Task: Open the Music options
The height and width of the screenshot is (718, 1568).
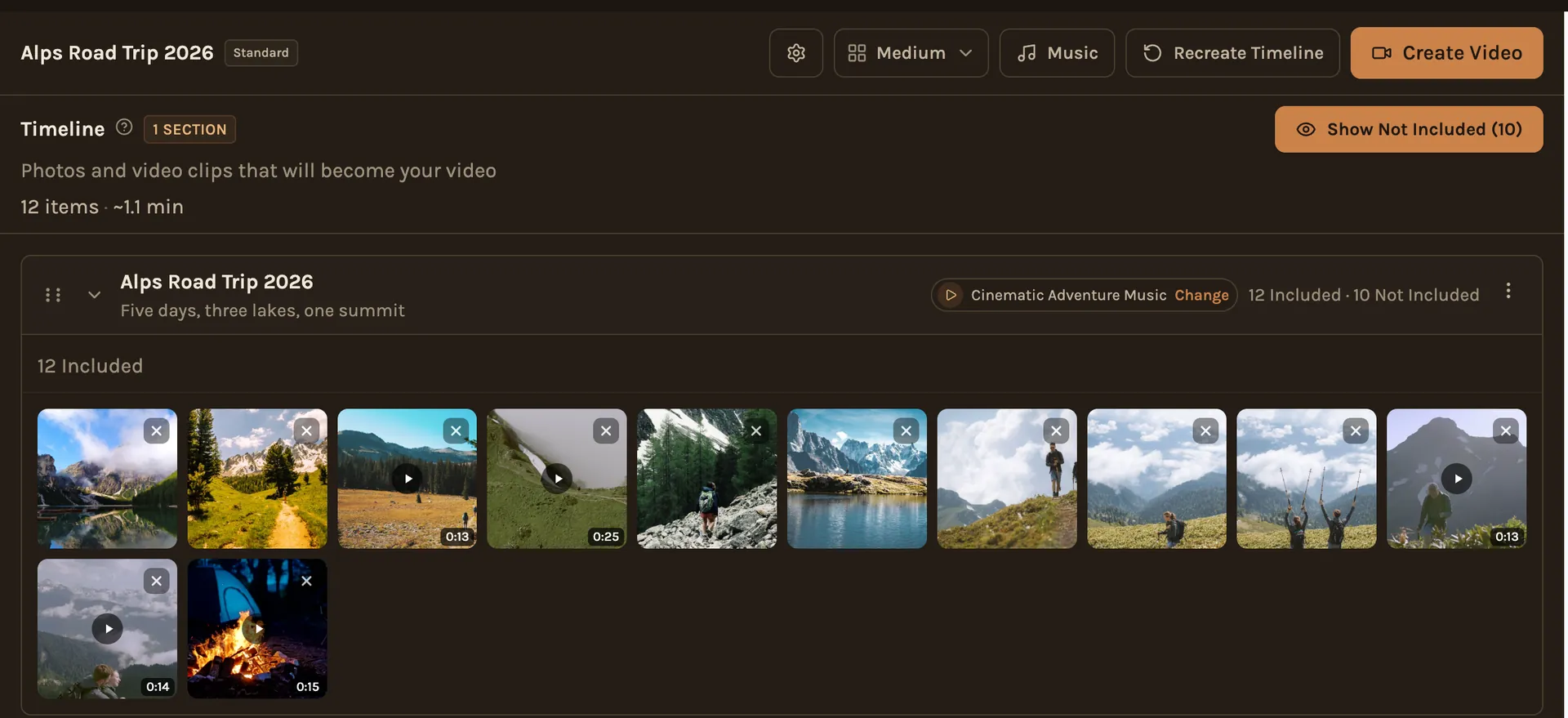Action: pos(1057,53)
